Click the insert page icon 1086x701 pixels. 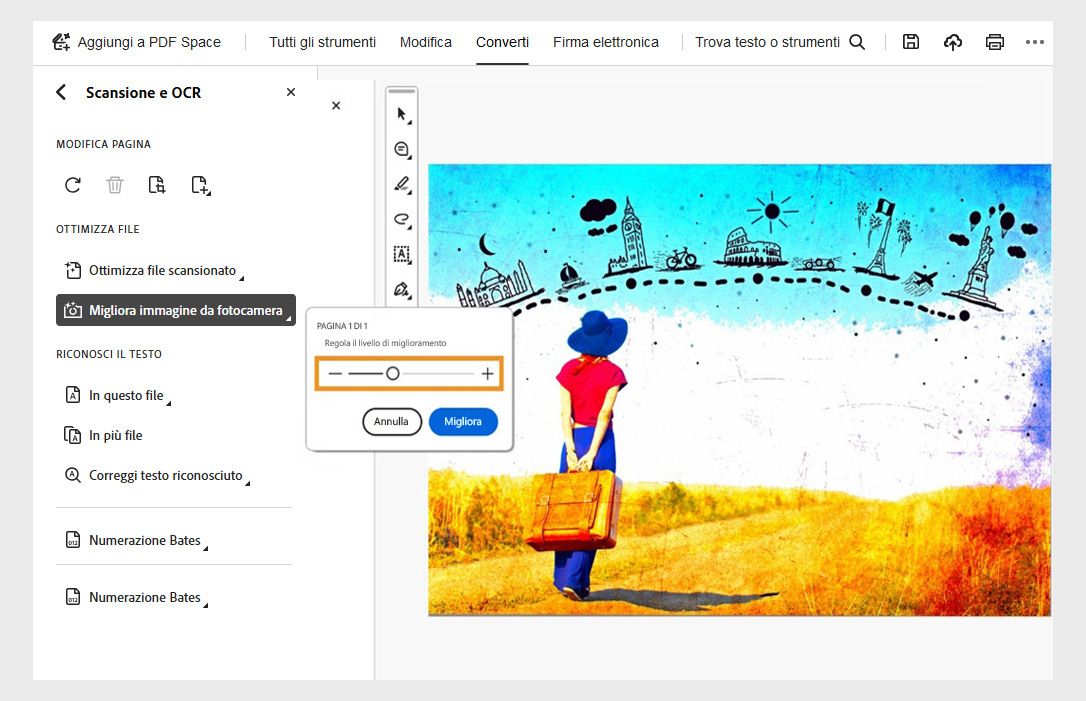tap(201, 185)
